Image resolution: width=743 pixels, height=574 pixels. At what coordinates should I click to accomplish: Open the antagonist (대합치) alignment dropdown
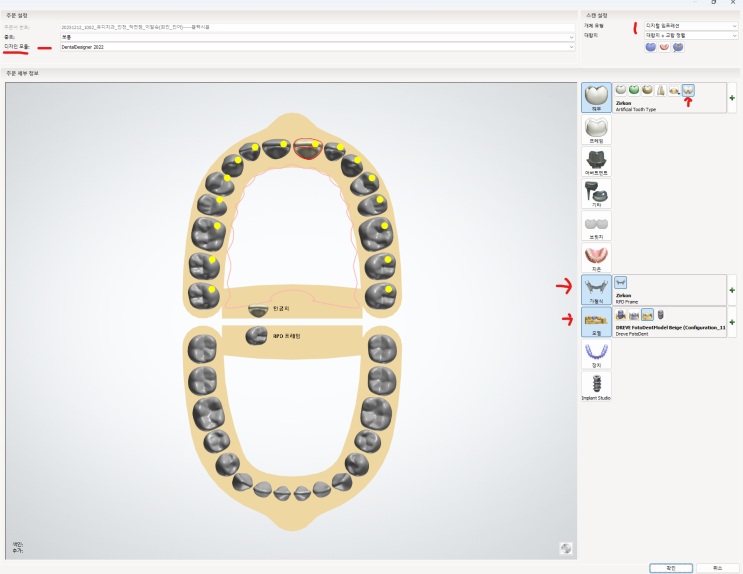pyautogui.click(x=691, y=36)
